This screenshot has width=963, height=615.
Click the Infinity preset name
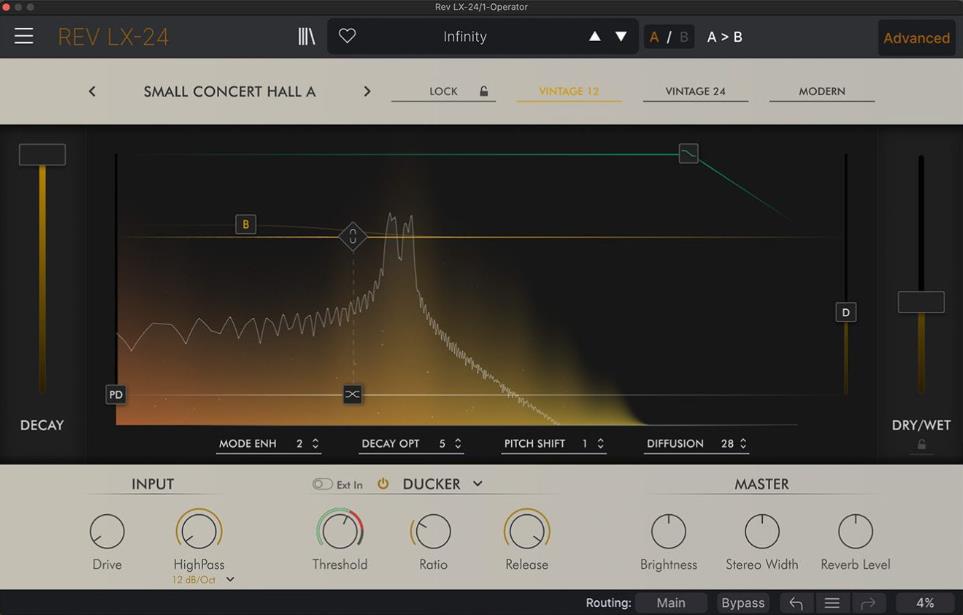tap(465, 37)
